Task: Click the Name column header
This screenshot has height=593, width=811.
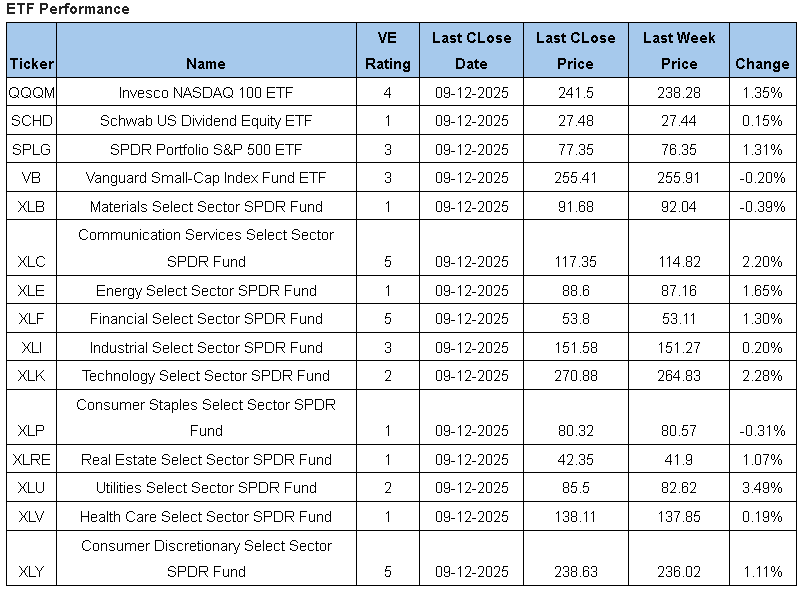Action: (x=206, y=64)
